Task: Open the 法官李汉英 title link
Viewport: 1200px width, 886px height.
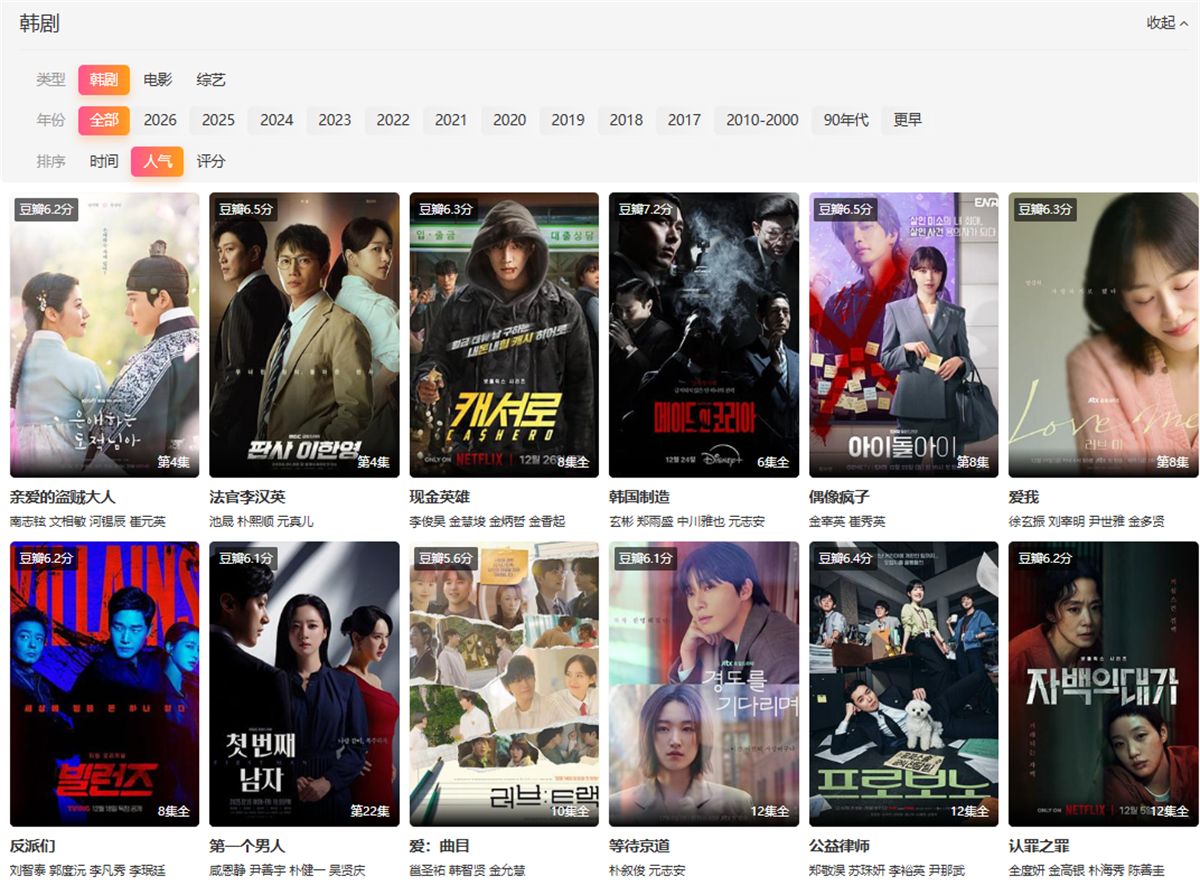Action: pos(247,497)
